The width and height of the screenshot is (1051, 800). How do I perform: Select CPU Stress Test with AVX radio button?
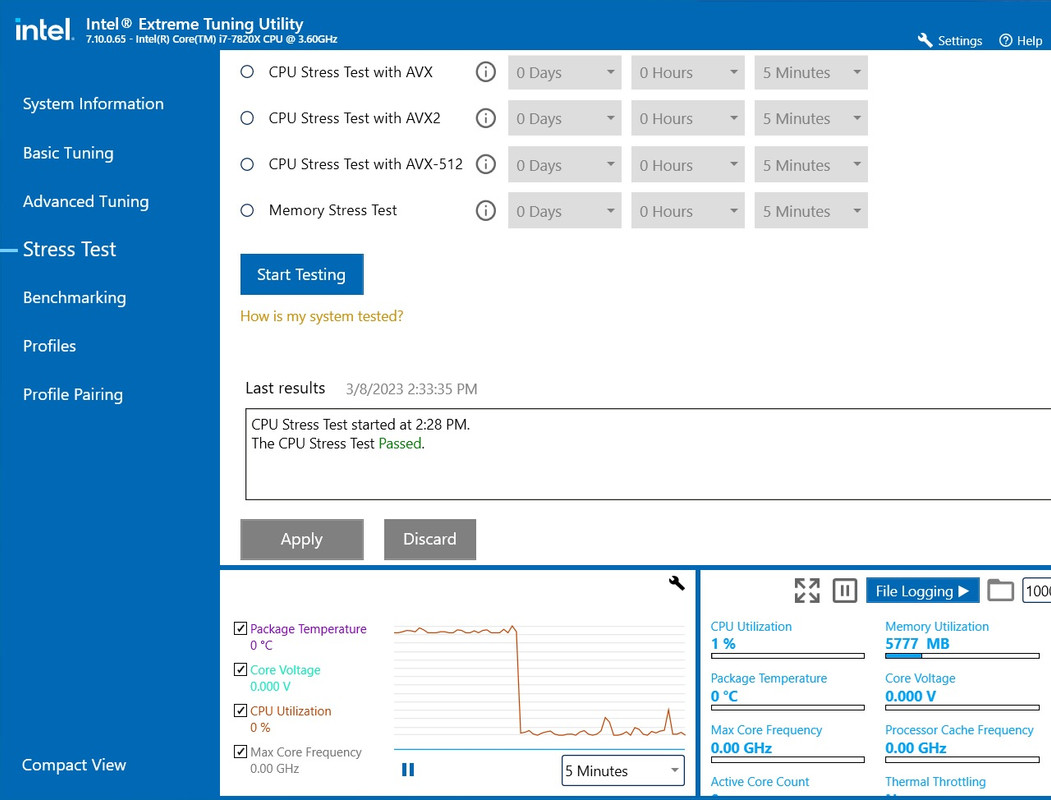[247, 72]
